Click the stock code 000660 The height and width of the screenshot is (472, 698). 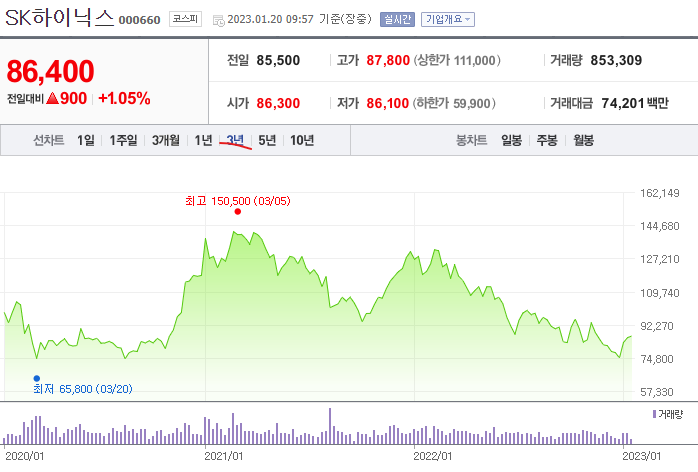pos(139,20)
